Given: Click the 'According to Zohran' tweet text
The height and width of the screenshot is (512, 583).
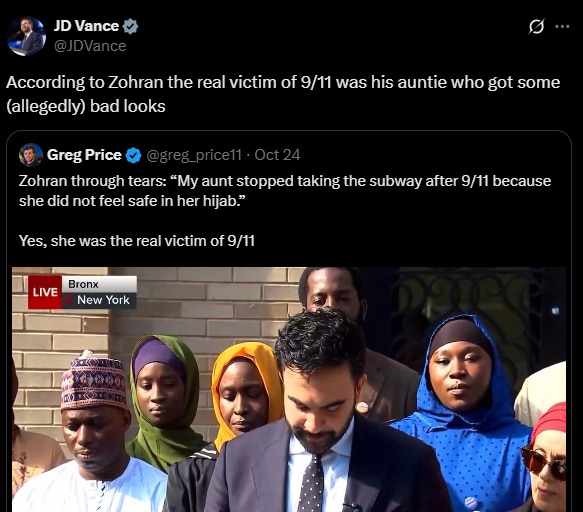Looking at the screenshot, I should click(283, 82).
